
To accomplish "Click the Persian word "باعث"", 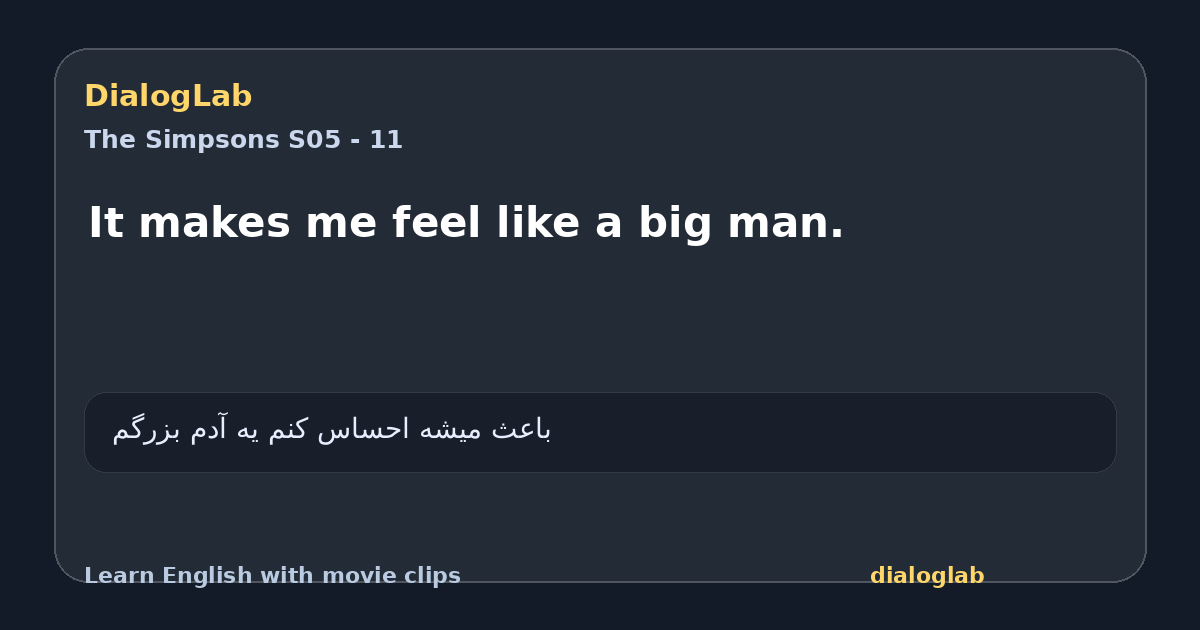I will (522, 430).
